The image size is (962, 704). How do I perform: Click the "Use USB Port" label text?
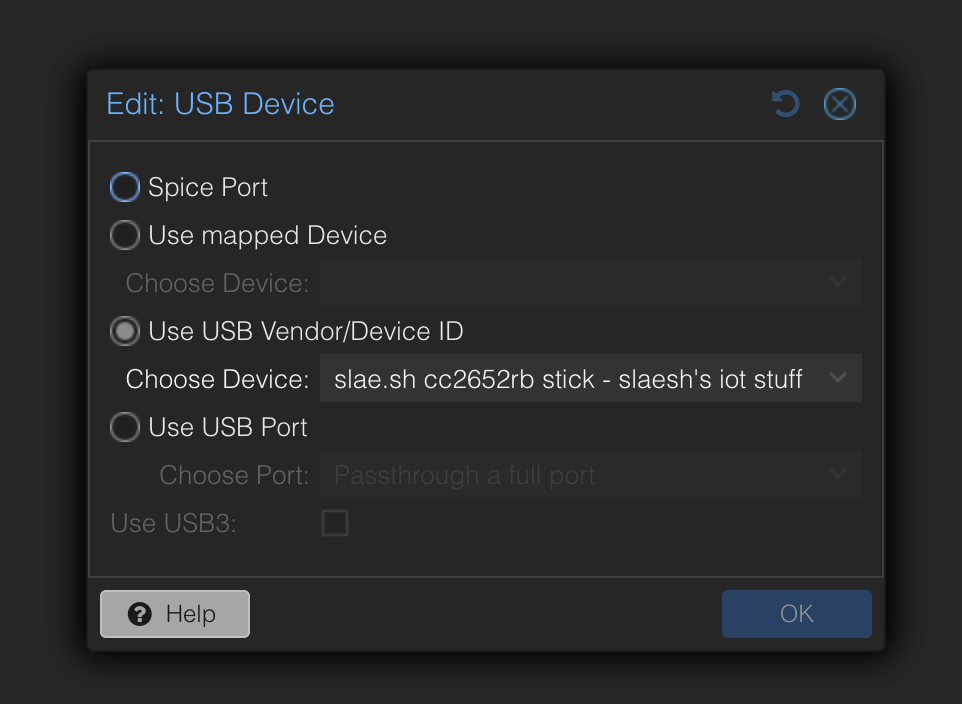(x=228, y=427)
